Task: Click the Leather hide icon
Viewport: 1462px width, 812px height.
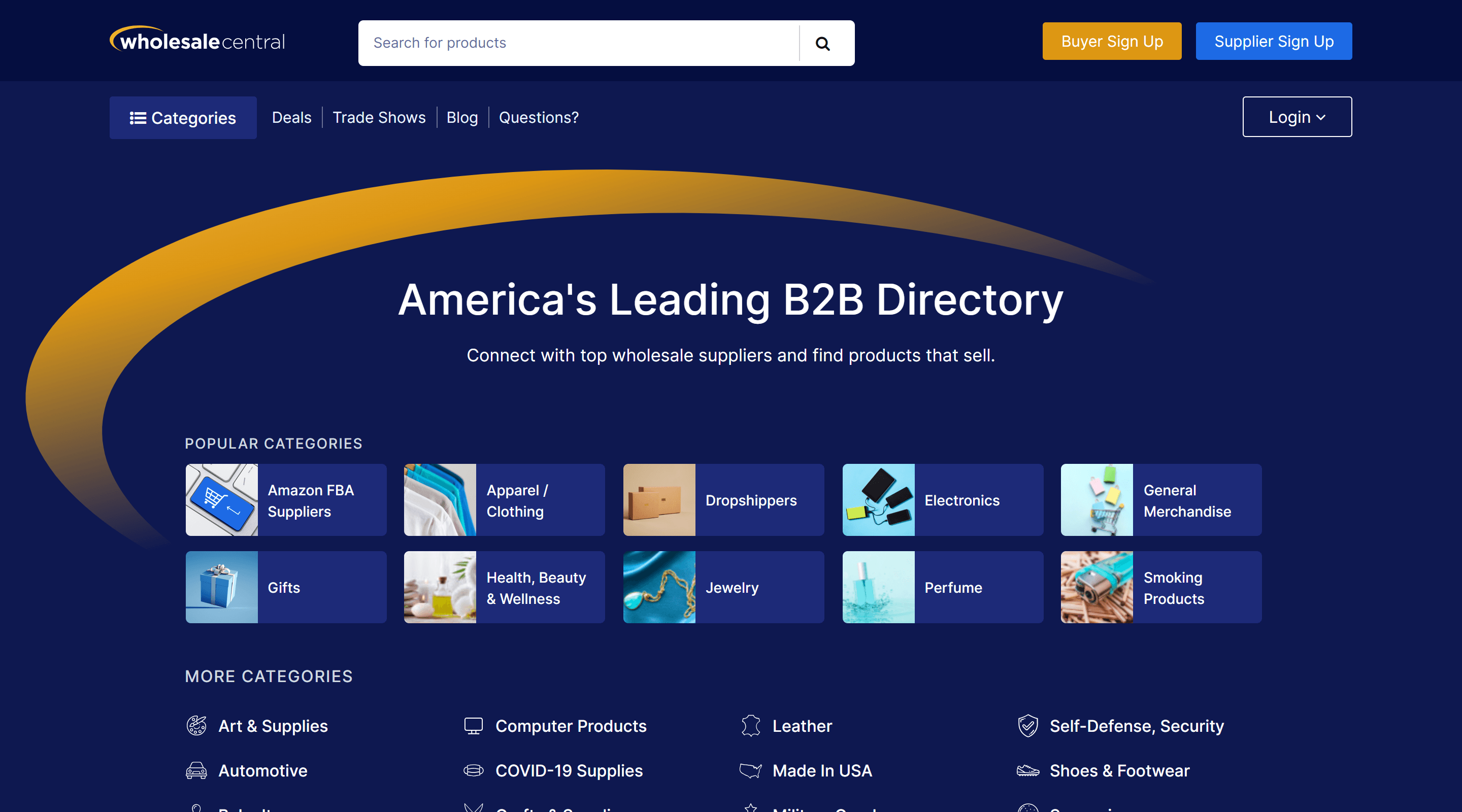Action: click(x=750, y=726)
